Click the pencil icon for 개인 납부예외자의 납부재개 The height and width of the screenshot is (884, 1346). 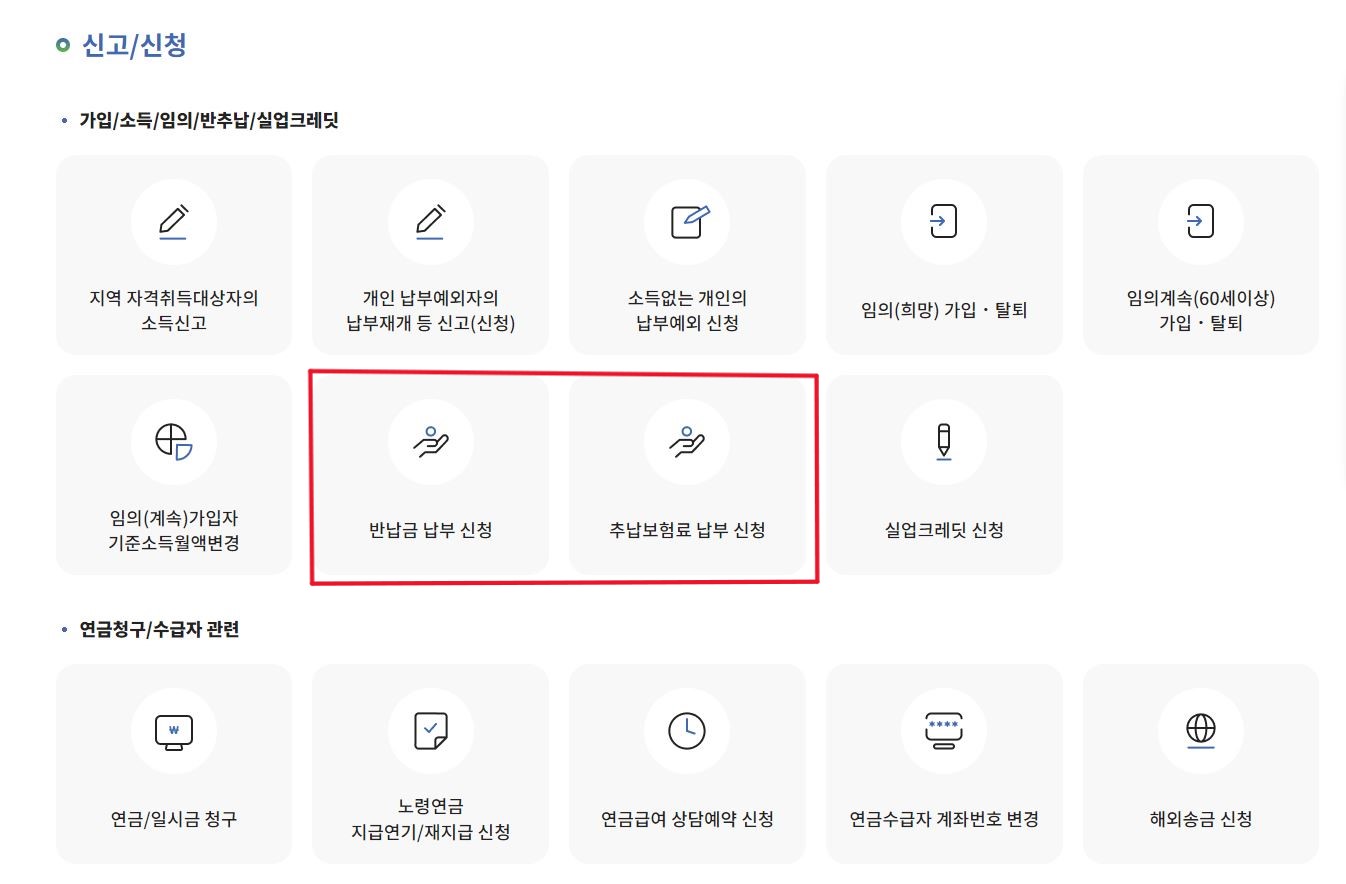pyautogui.click(x=430, y=222)
